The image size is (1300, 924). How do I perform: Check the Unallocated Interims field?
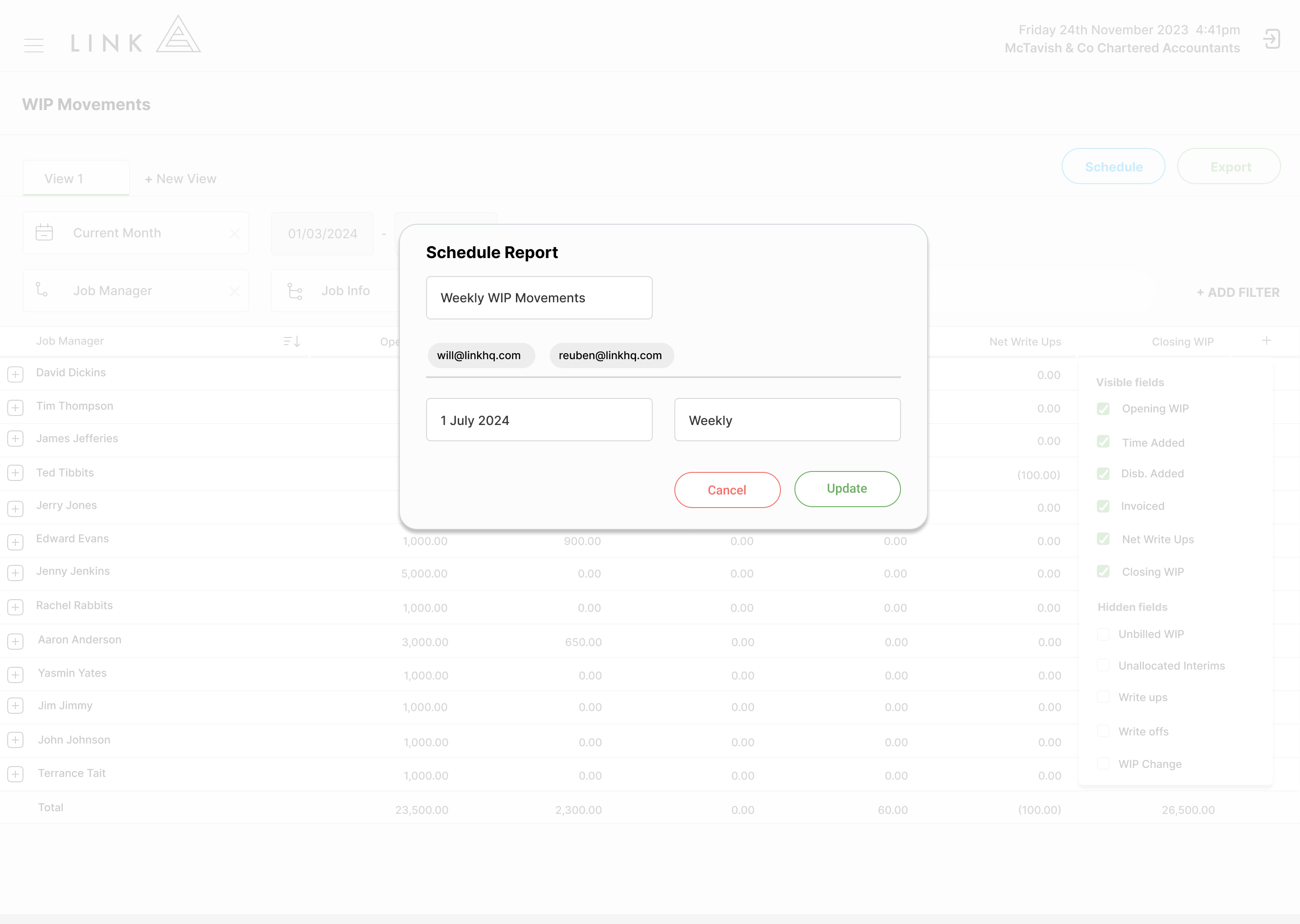1103,665
